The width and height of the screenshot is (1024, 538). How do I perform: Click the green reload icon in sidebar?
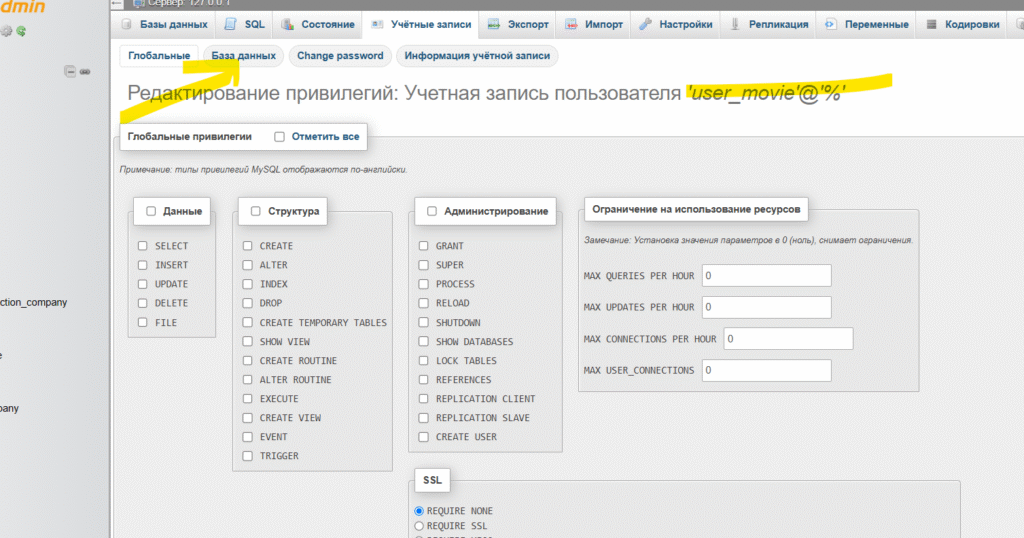pyautogui.click(x=21, y=31)
